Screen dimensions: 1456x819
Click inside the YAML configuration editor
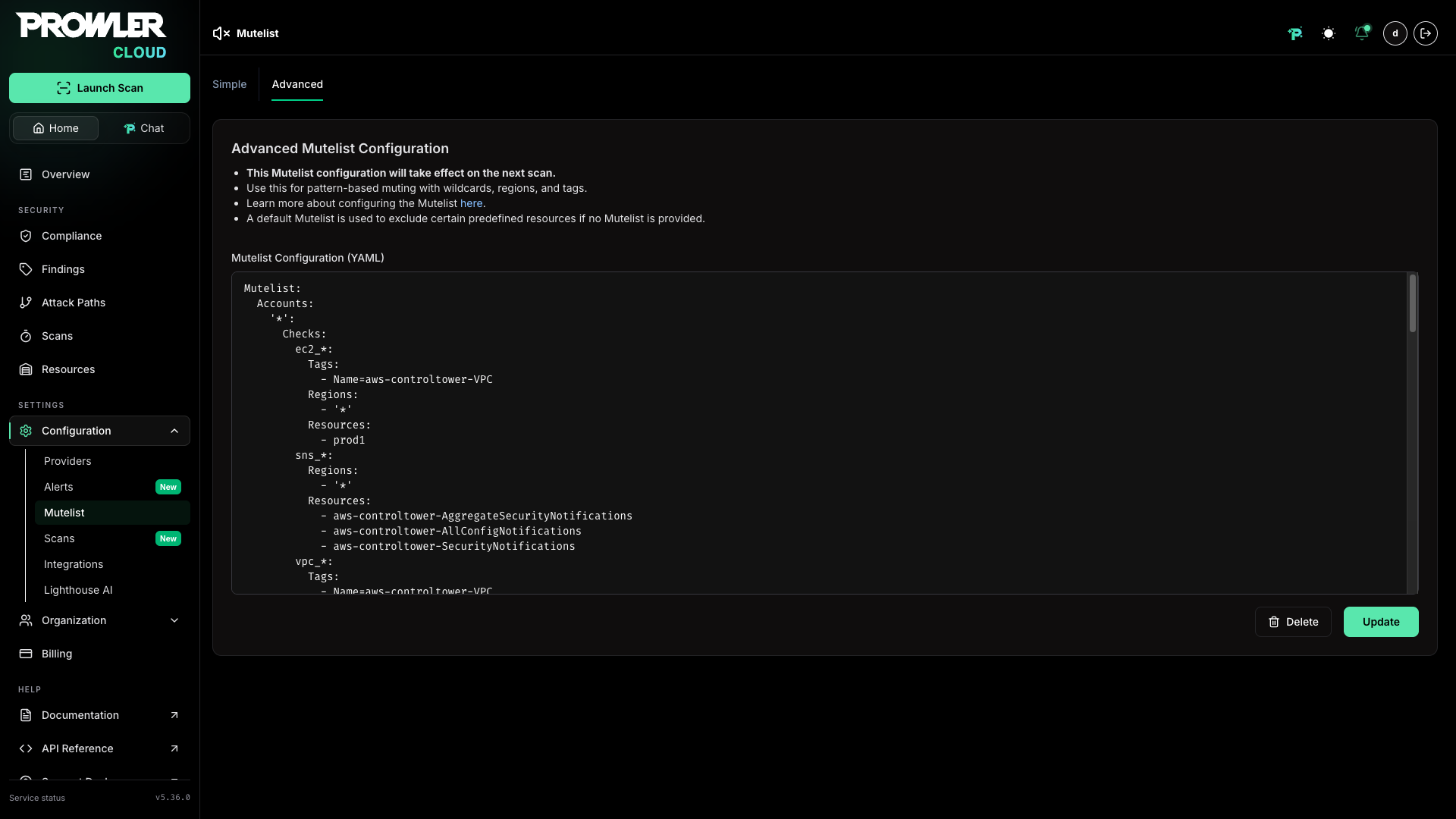[819, 433]
